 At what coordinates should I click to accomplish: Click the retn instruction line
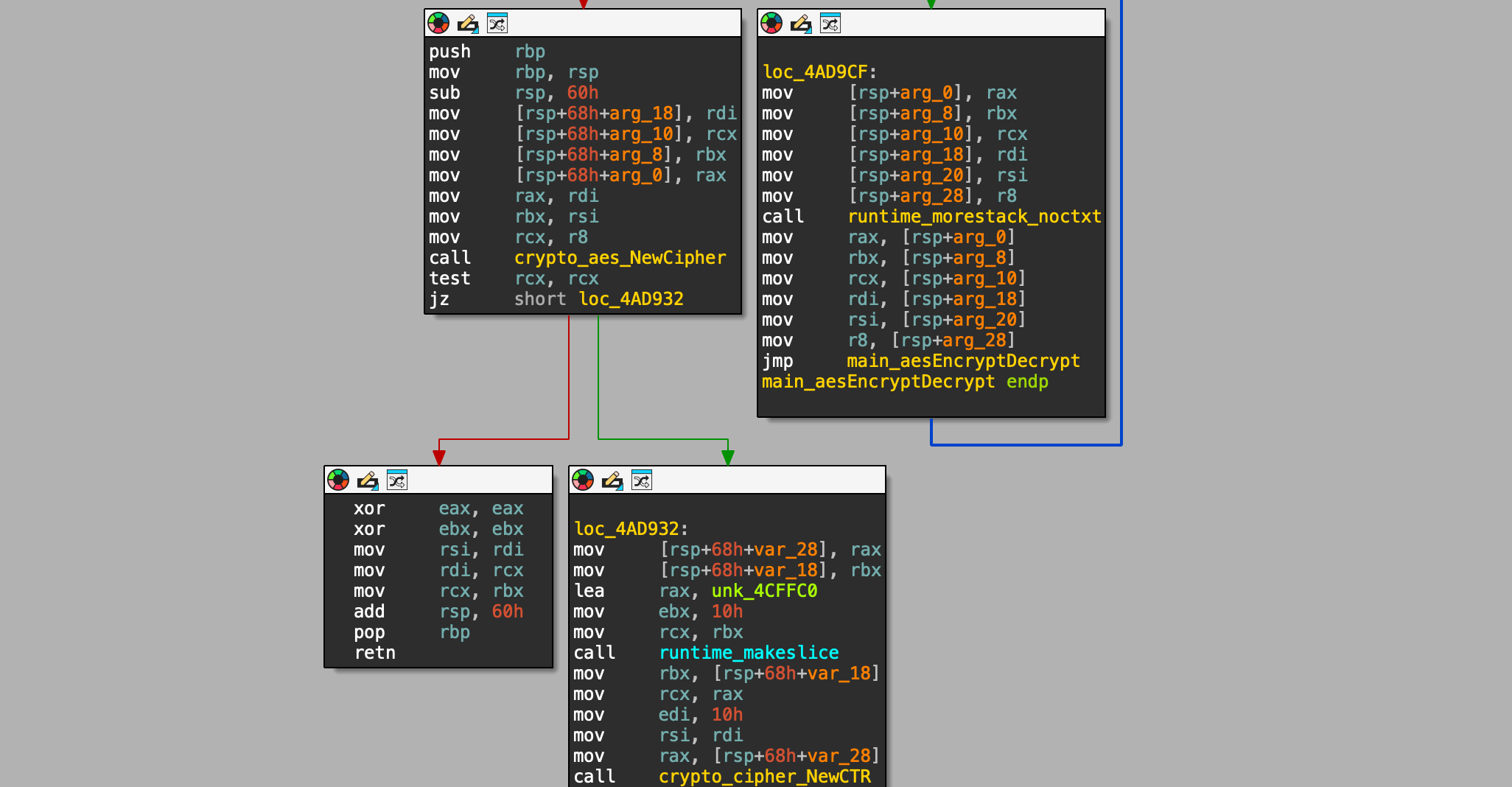pyautogui.click(x=374, y=653)
